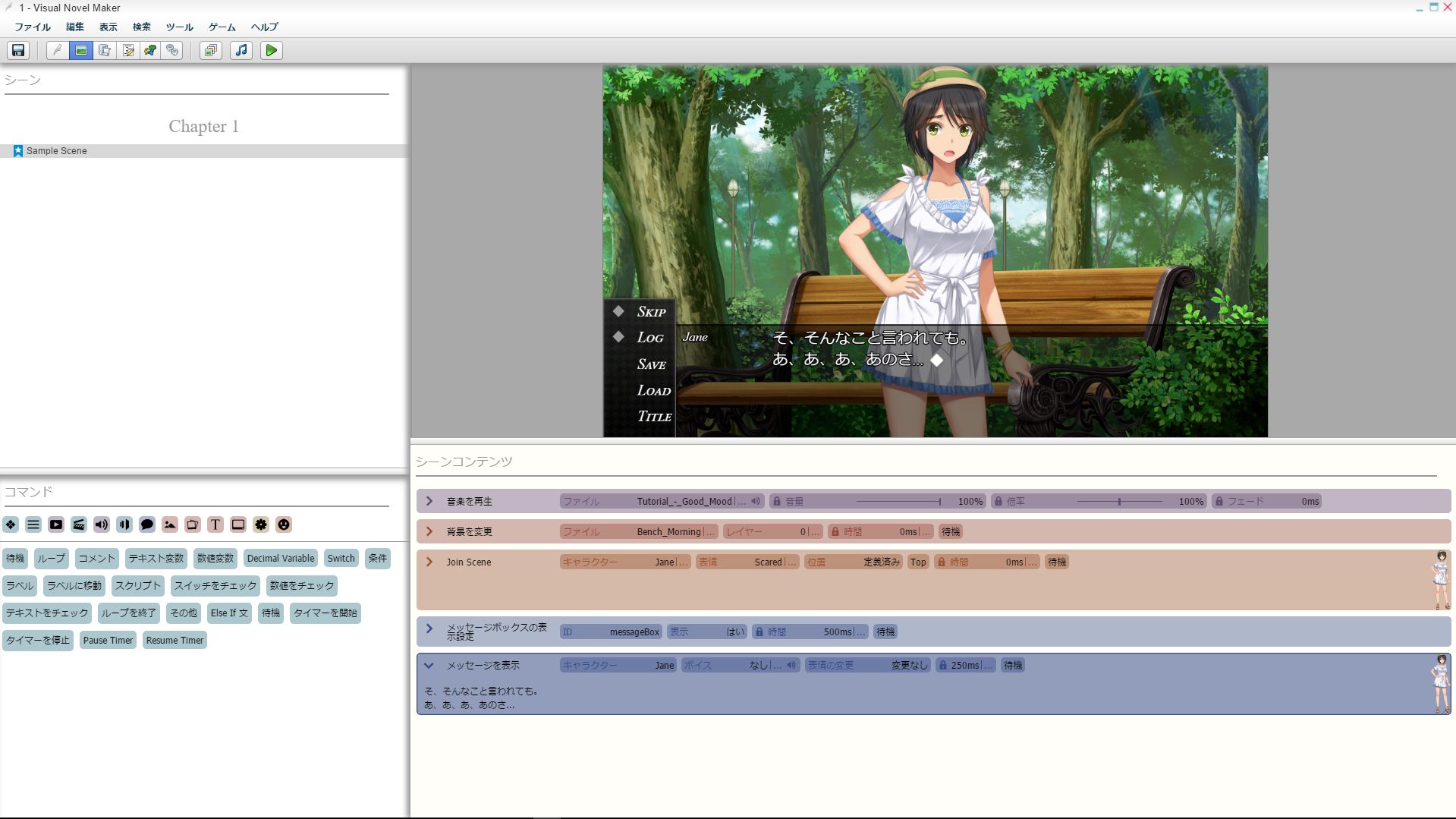Toggle the 時間 lock in 背景を変更 row

(835, 532)
